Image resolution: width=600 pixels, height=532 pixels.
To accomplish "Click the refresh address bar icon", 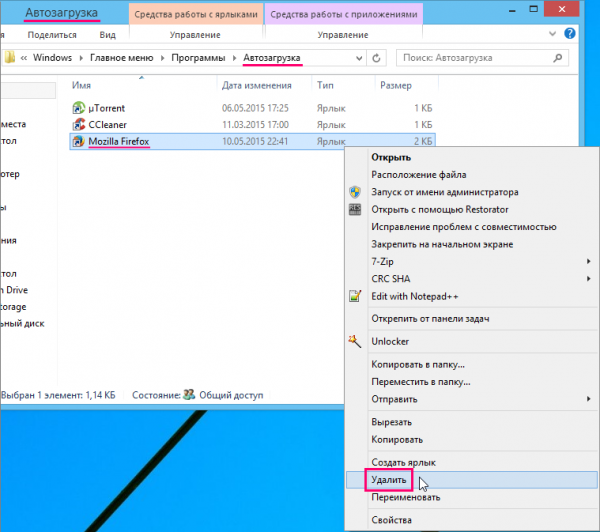I will (376, 58).
